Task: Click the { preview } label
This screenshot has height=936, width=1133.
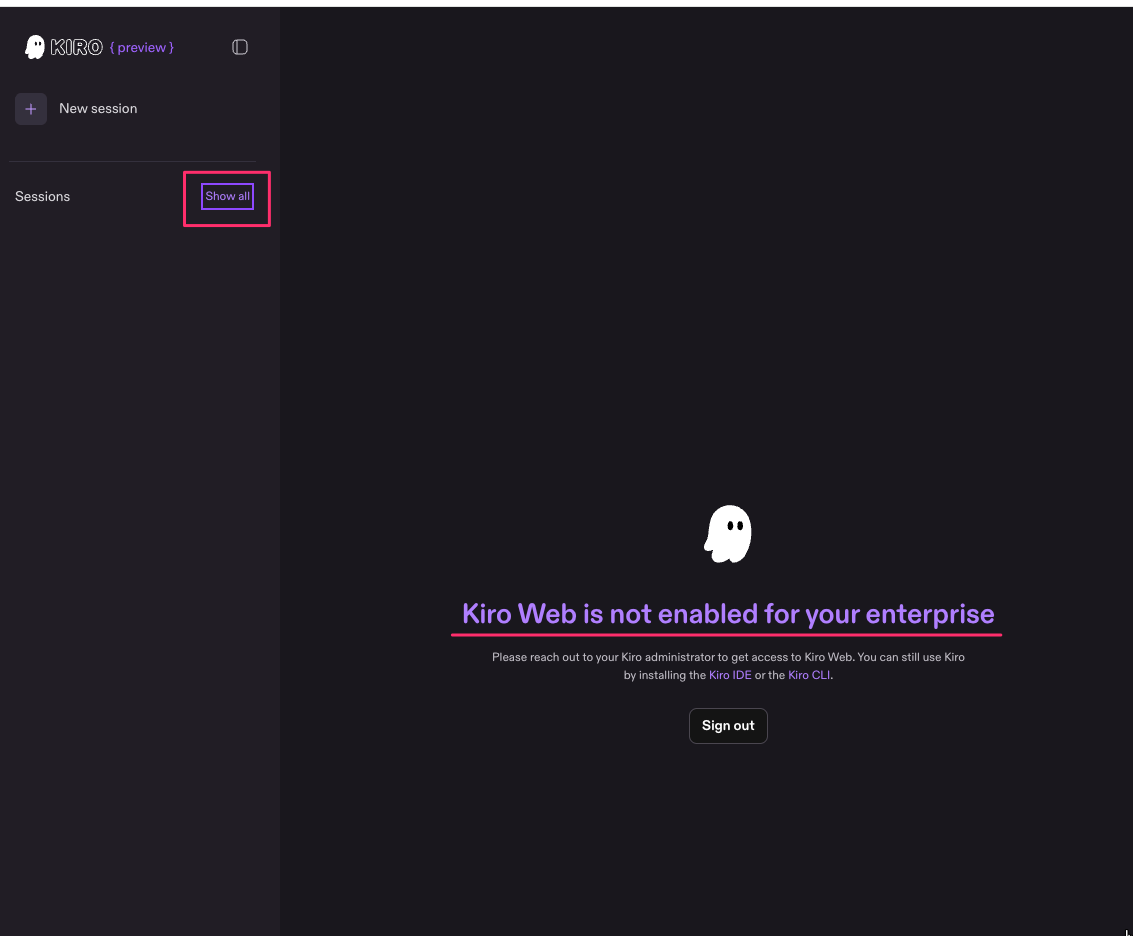Action: tap(142, 48)
